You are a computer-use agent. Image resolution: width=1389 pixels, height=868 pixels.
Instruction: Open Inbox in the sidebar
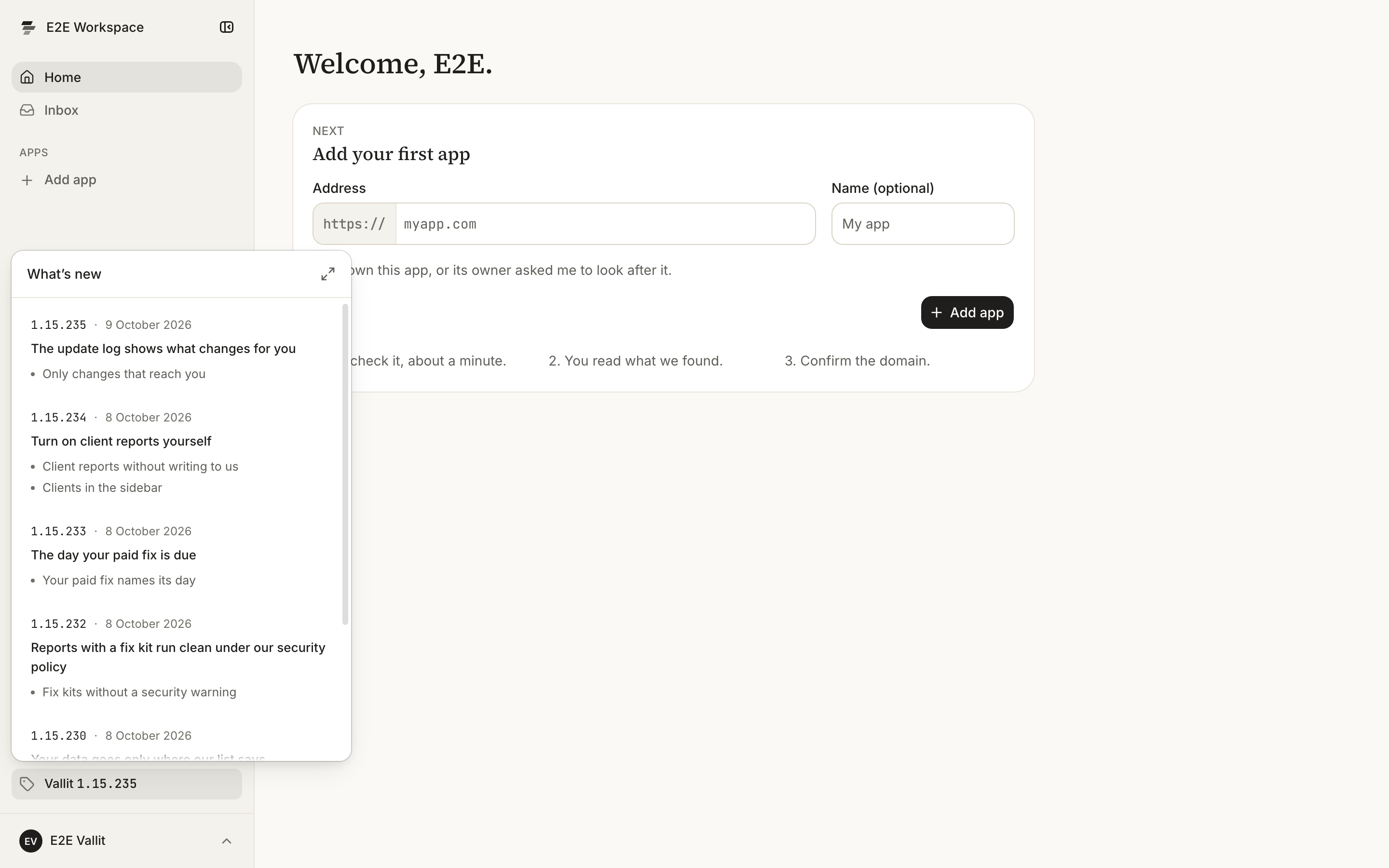(127, 109)
